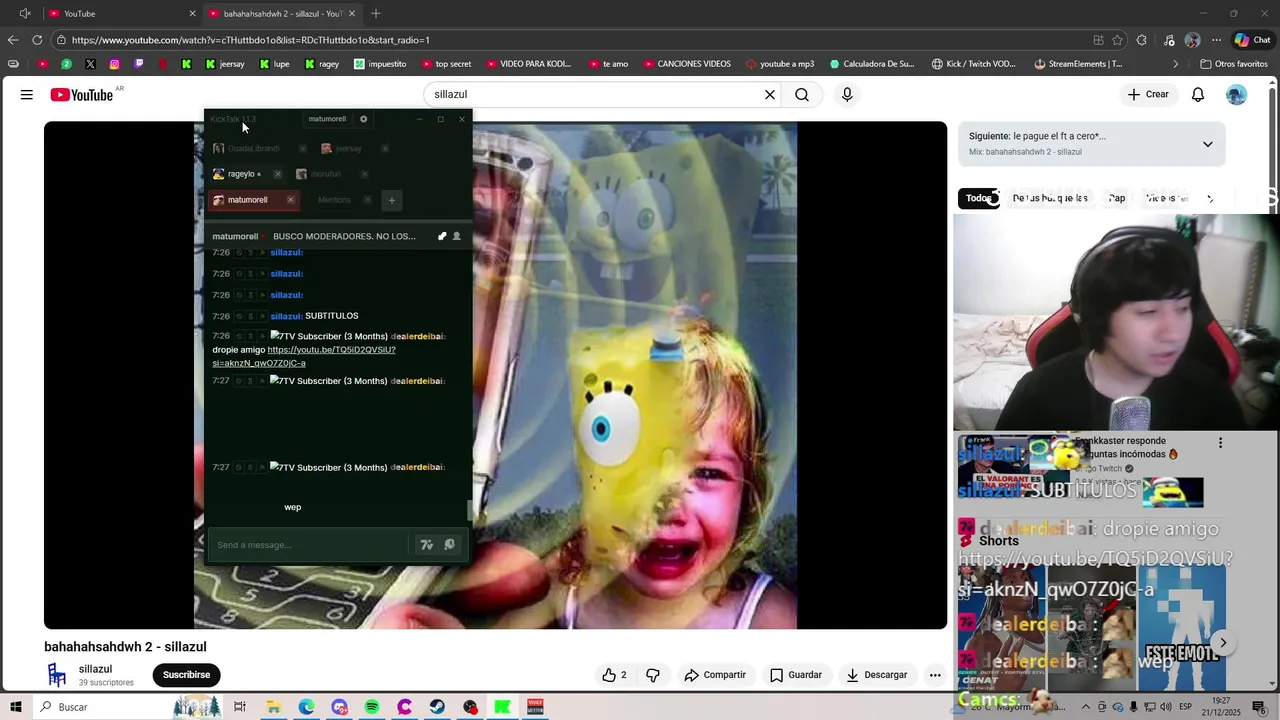
Task: Open the pinned message icon in KickTalk chat header
Action: (x=442, y=237)
